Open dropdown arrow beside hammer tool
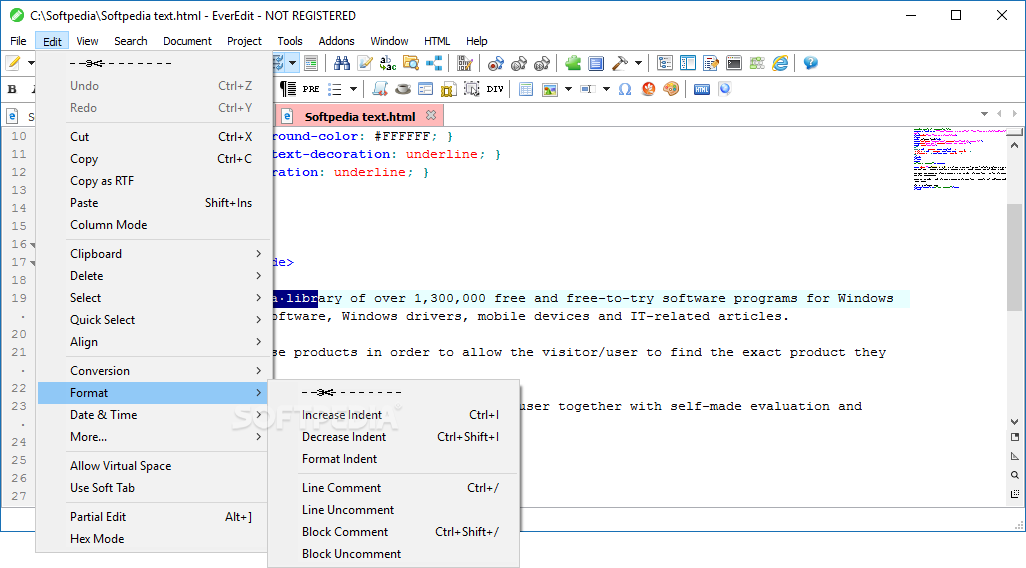1026x568 pixels. click(x=638, y=63)
